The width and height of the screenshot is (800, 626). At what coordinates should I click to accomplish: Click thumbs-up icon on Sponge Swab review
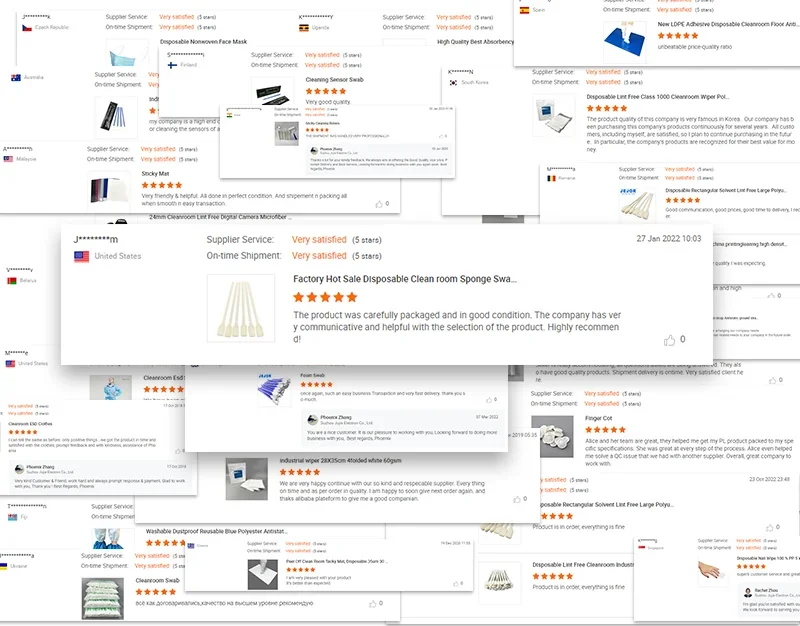pos(669,340)
